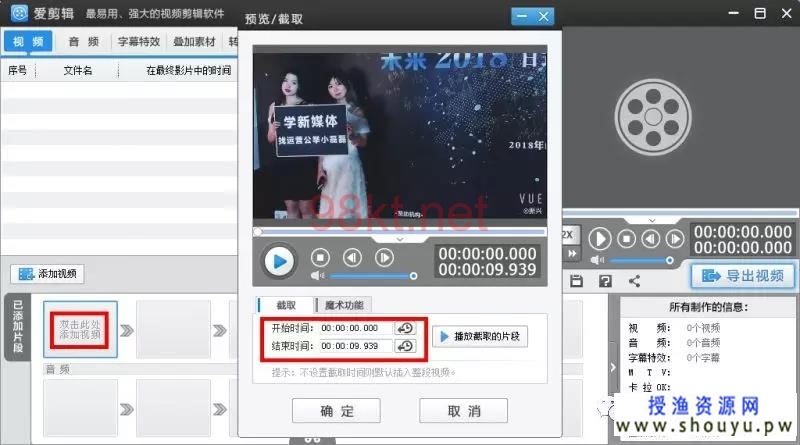Image resolution: width=800 pixels, height=445 pixels.
Task: Adjust the preview dialog volume slider
Action: click(373, 276)
